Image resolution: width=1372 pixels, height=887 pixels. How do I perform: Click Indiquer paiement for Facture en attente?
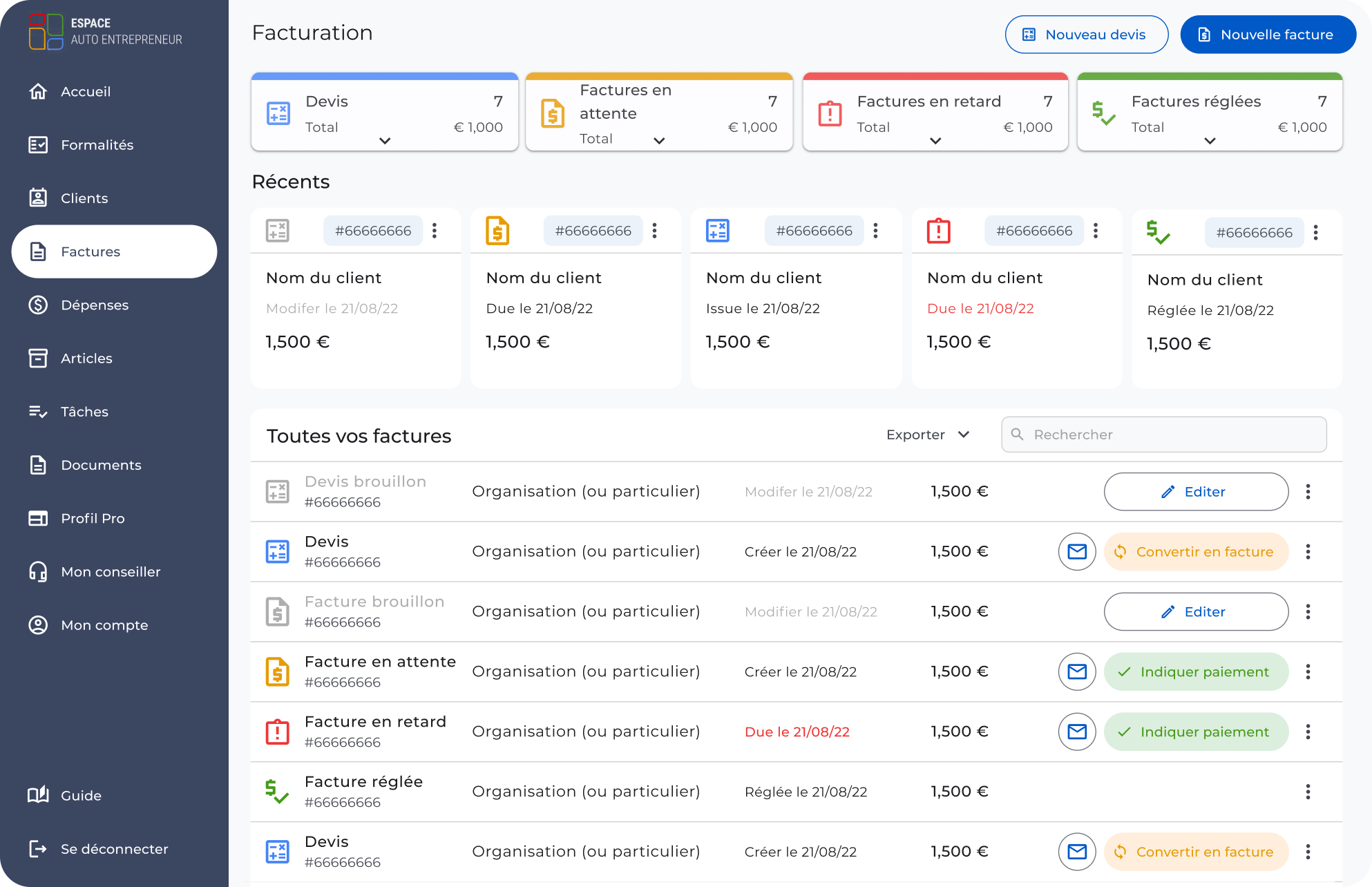click(x=1196, y=672)
